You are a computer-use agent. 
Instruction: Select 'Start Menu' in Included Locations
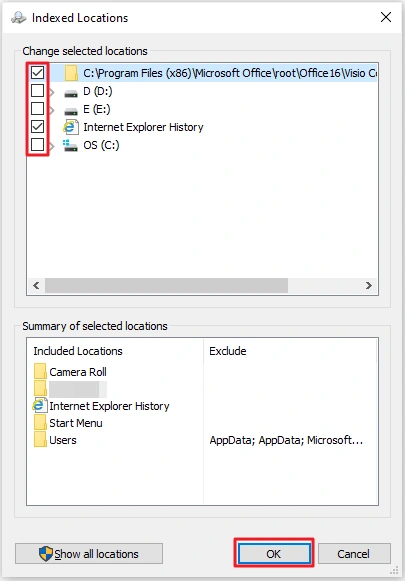click(x=76, y=423)
